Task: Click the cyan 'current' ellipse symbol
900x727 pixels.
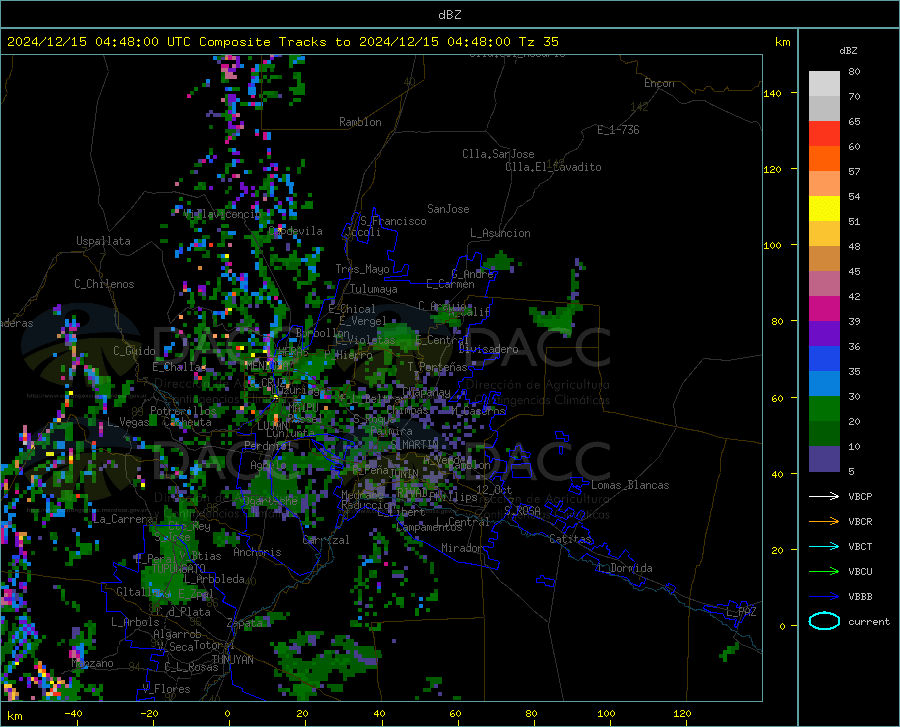Action: tap(824, 621)
